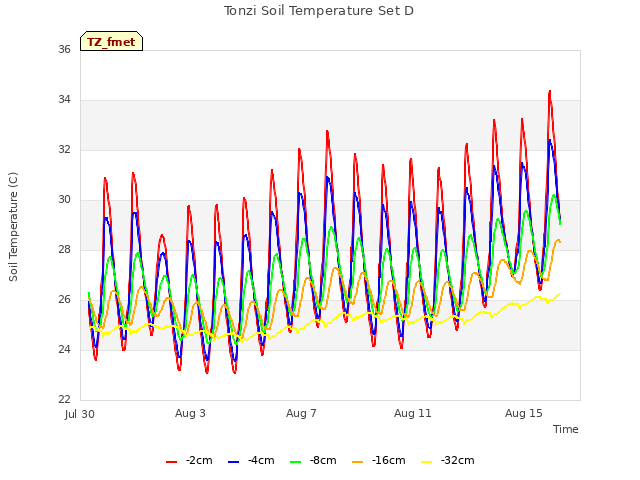Click the -8cm legend entry
This screenshot has height=480, width=640.
click(313, 460)
